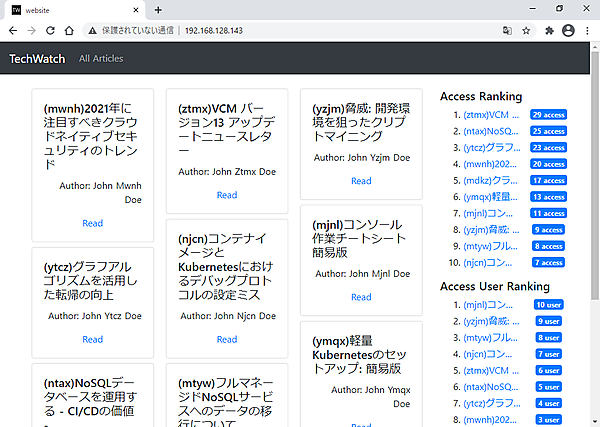Screen dimensions: 600x427
Task: Click the browser back arrow
Action: click(x=12, y=30)
